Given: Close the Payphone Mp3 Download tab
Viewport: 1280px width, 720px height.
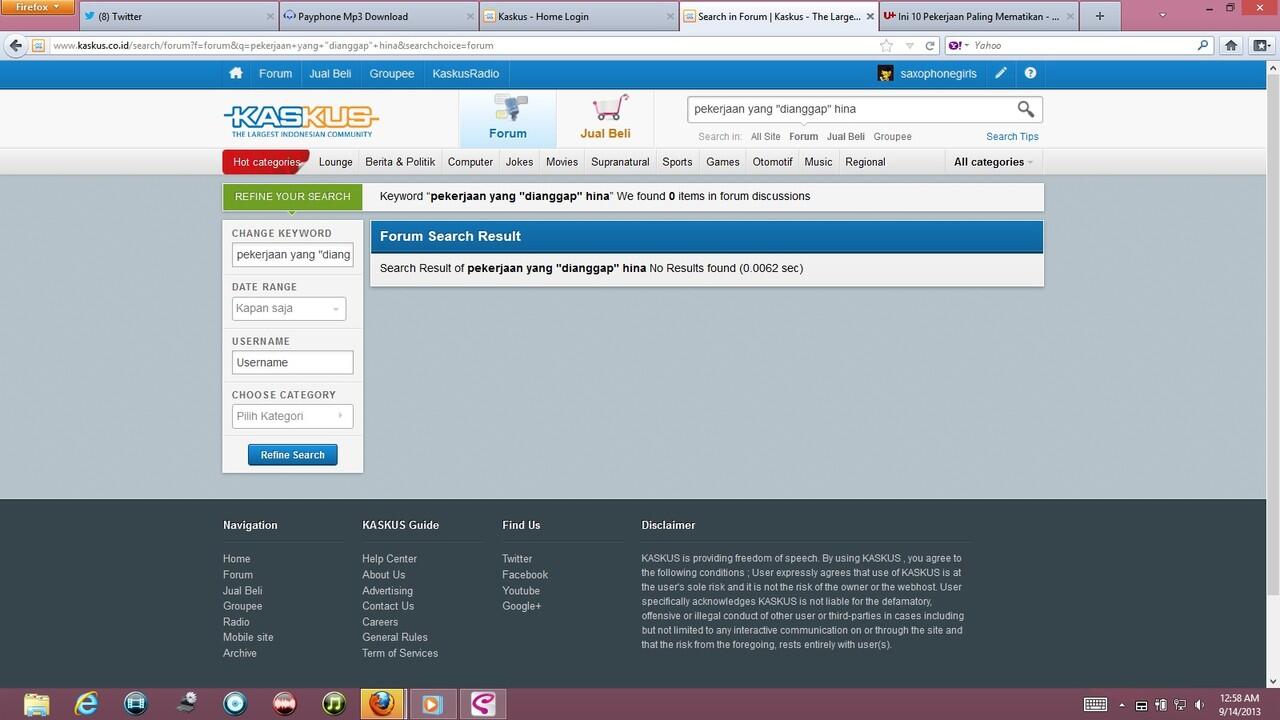Looking at the screenshot, I should (470, 16).
